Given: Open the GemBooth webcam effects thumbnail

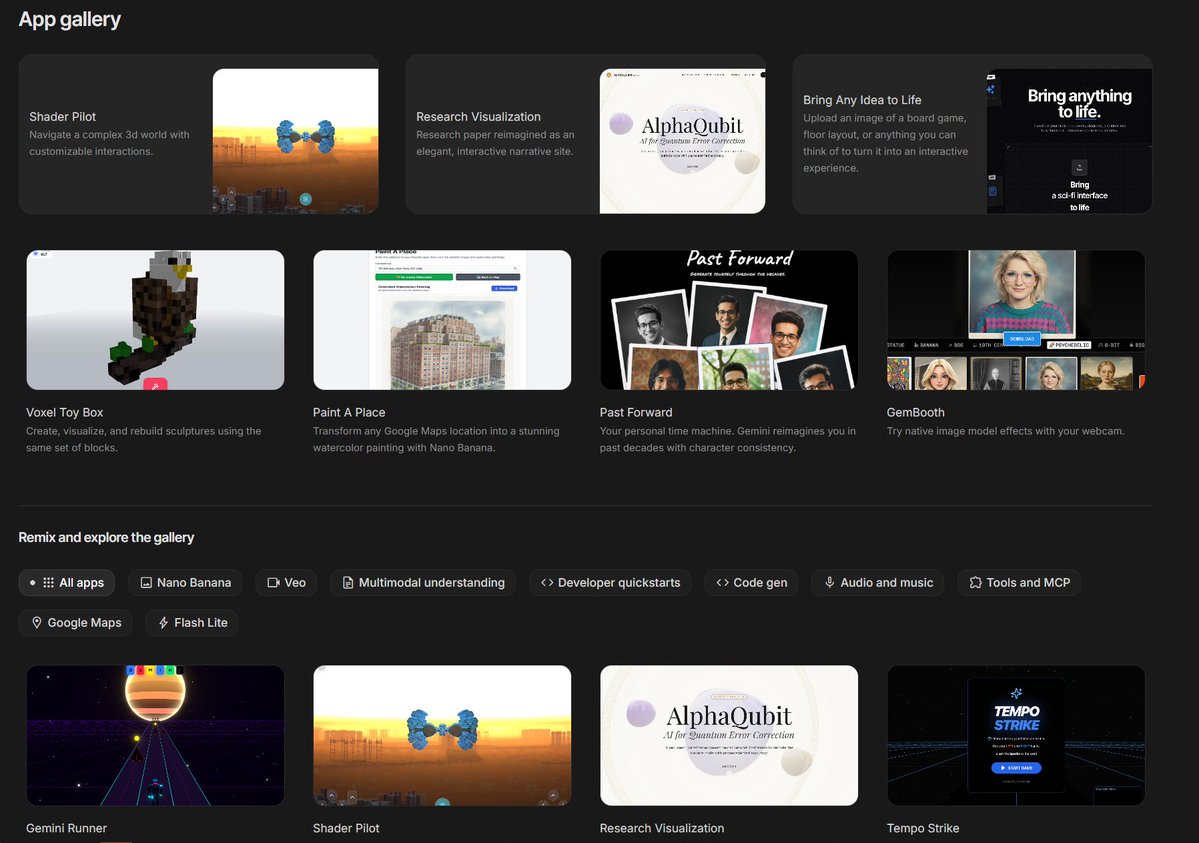Looking at the screenshot, I should 1015,320.
